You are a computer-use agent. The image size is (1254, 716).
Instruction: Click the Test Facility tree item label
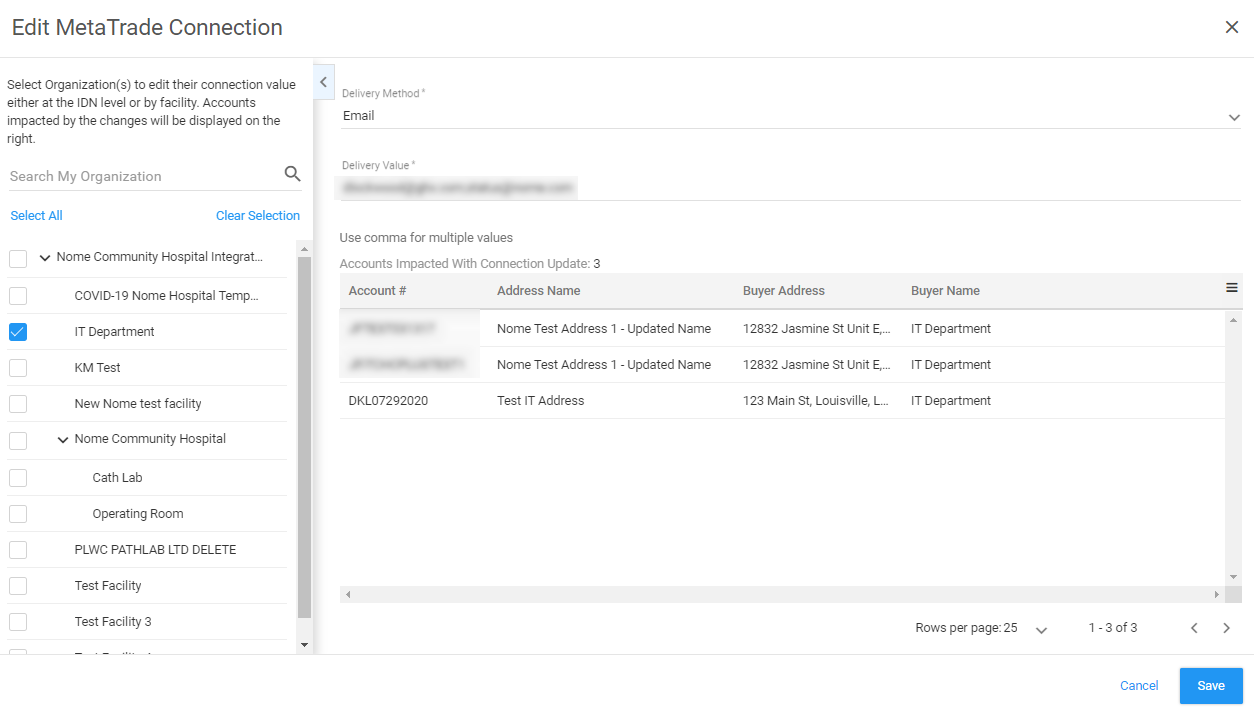108,586
